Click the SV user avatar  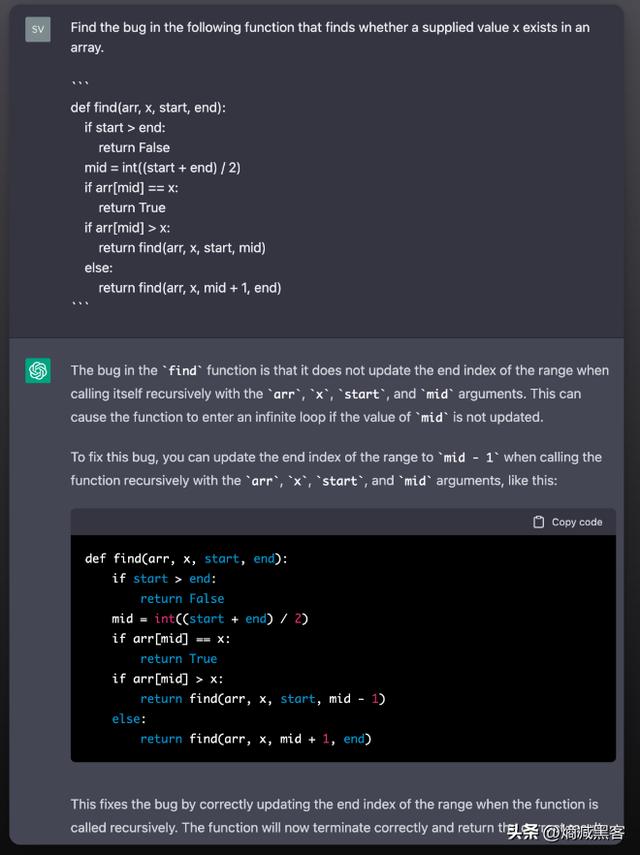(38, 29)
